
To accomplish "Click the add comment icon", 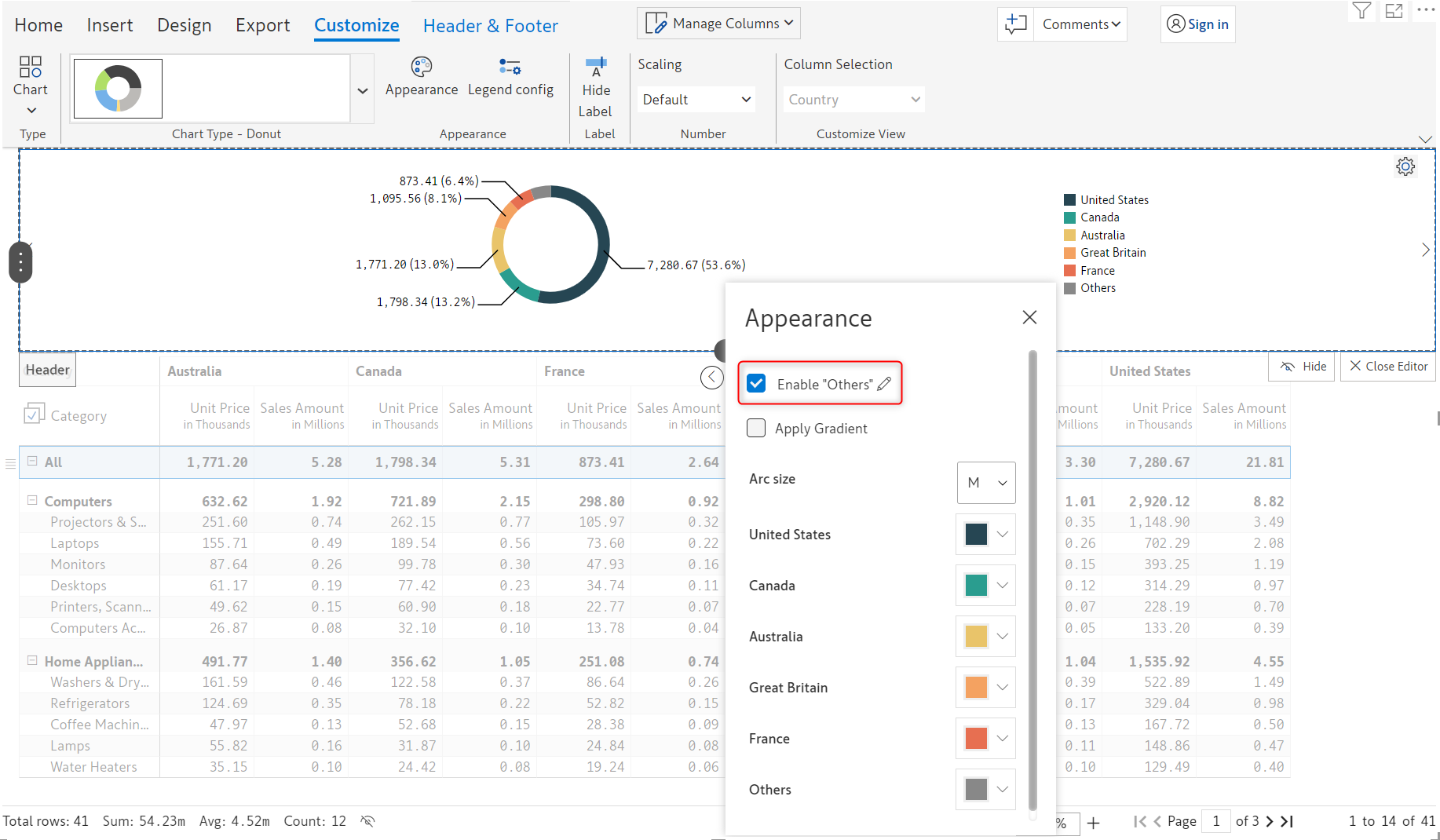I will click(x=1015, y=24).
